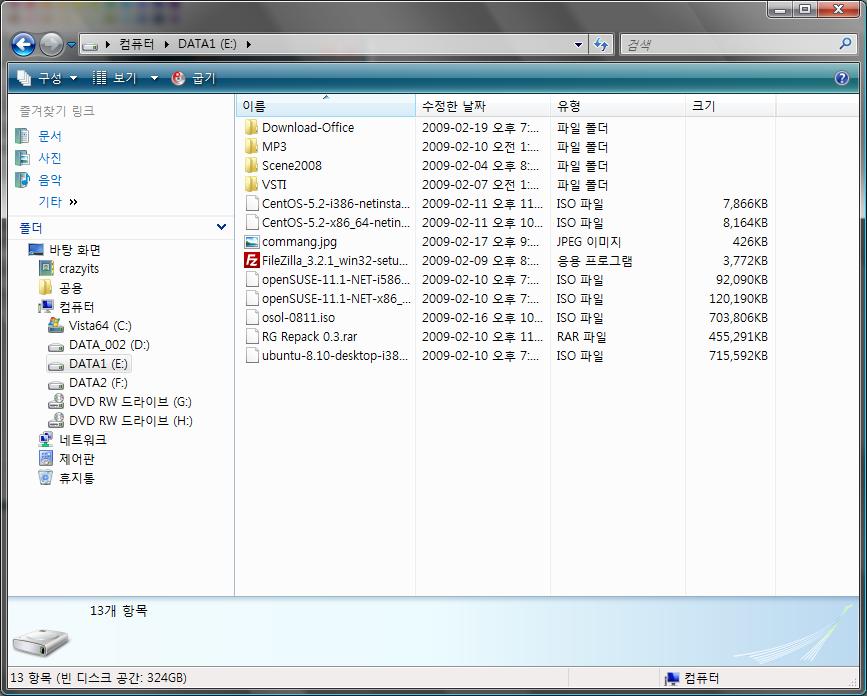
Task: Click JPEG 이미지 type of commang.jpg
Action: [x=589, y=242]
